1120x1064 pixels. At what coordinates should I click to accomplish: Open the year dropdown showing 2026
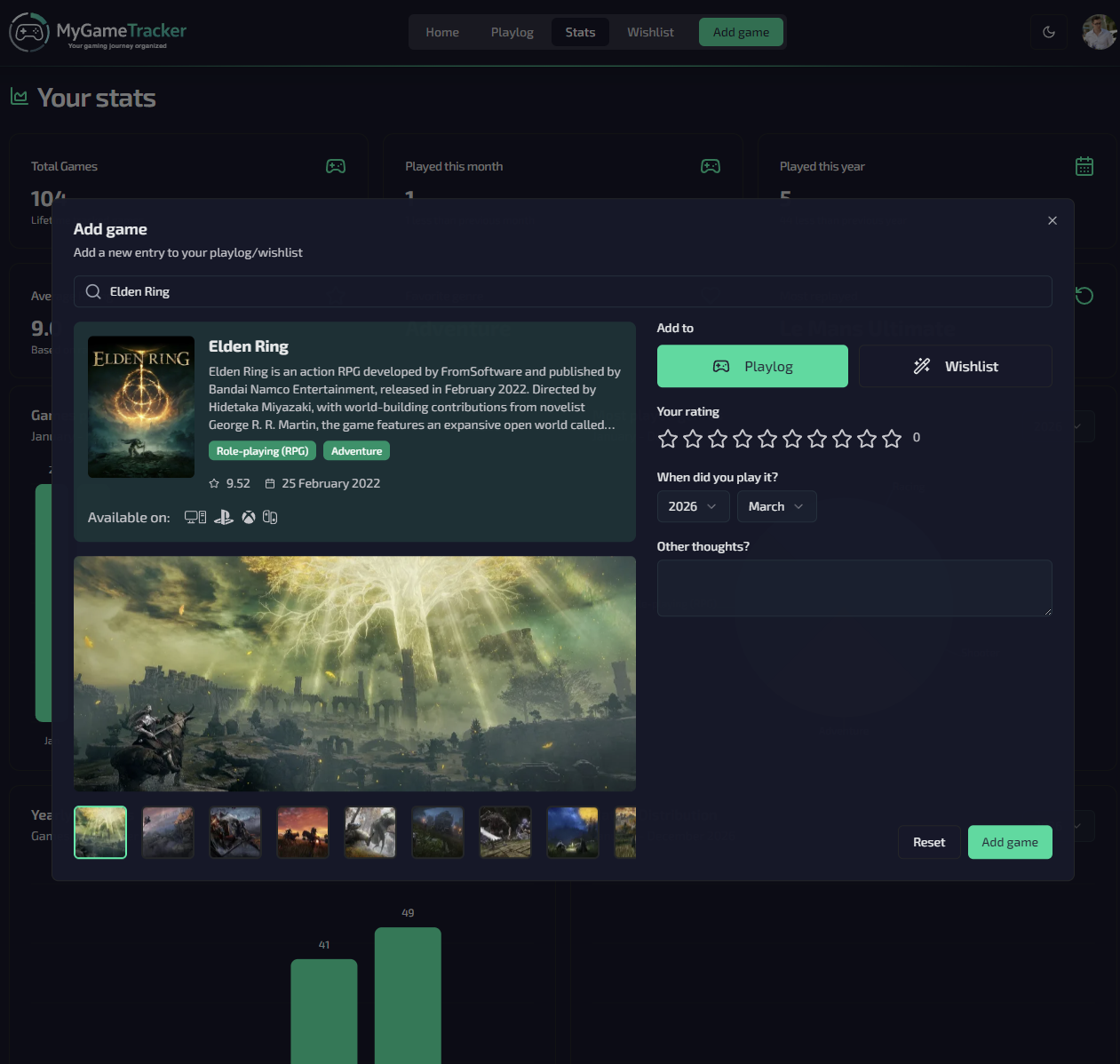693,506
